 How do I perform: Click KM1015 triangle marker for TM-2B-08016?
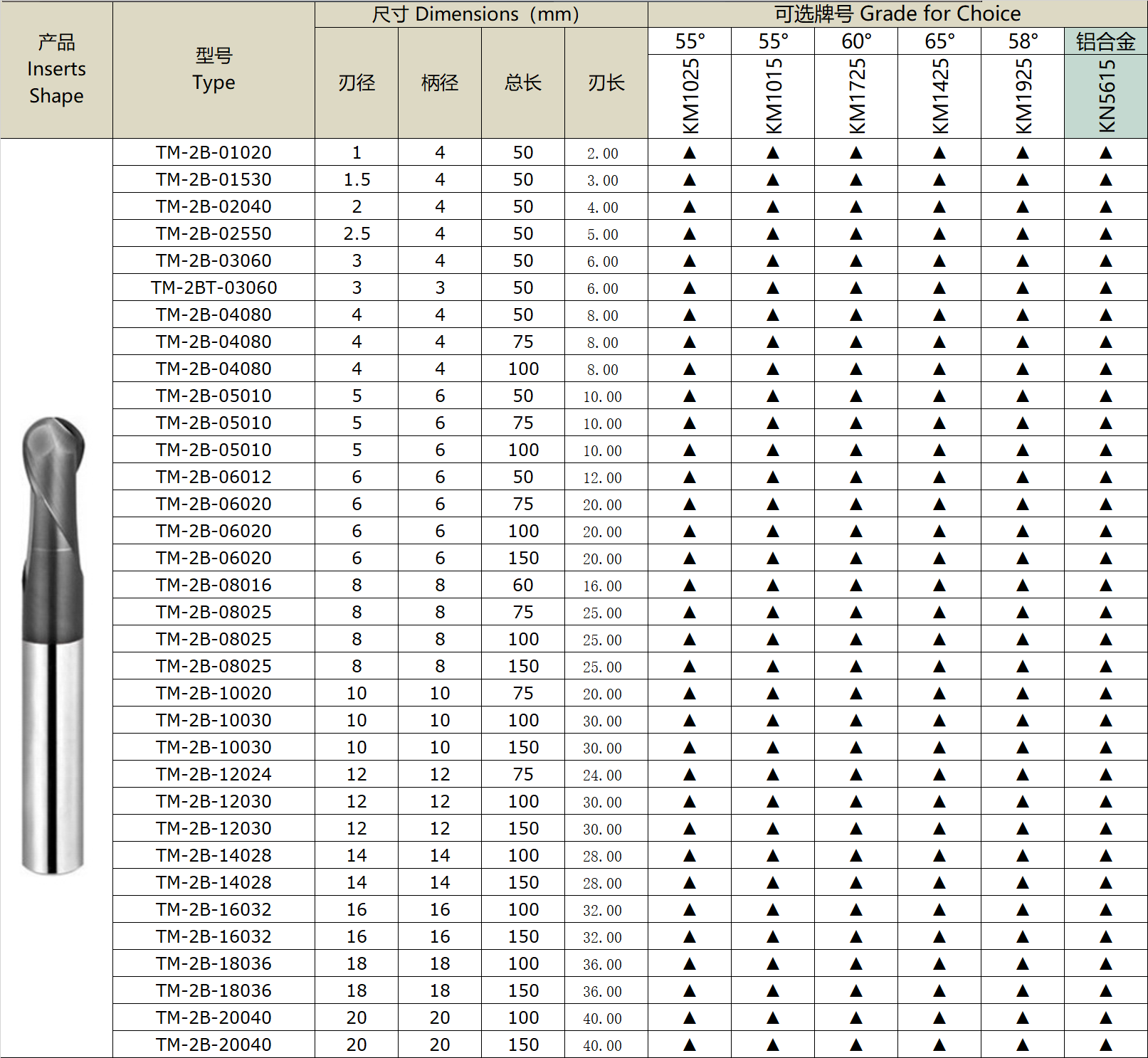[773, 585]
